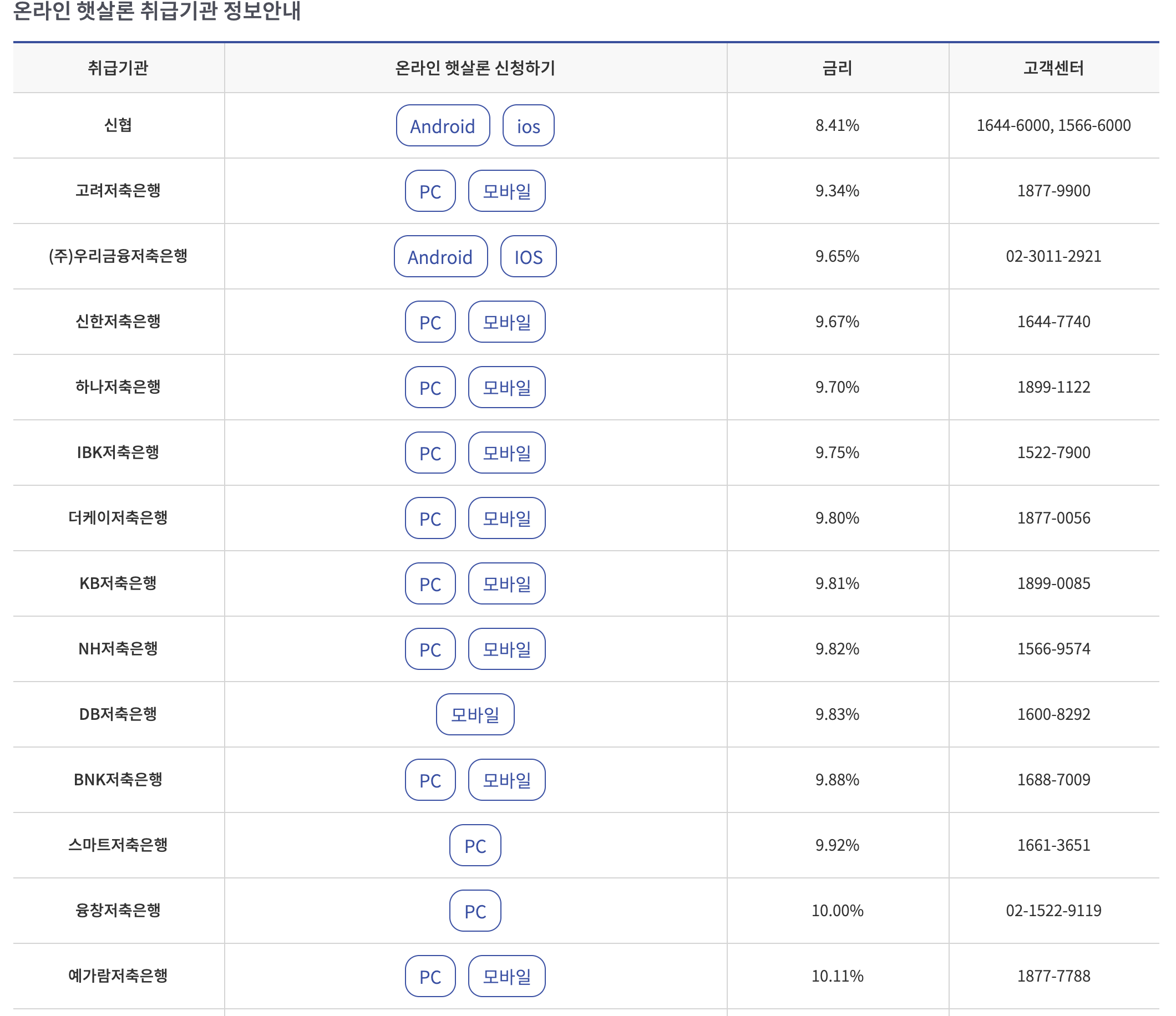
Task: Click PC button for 고려저축은행
Action: (x=430, y=191)
